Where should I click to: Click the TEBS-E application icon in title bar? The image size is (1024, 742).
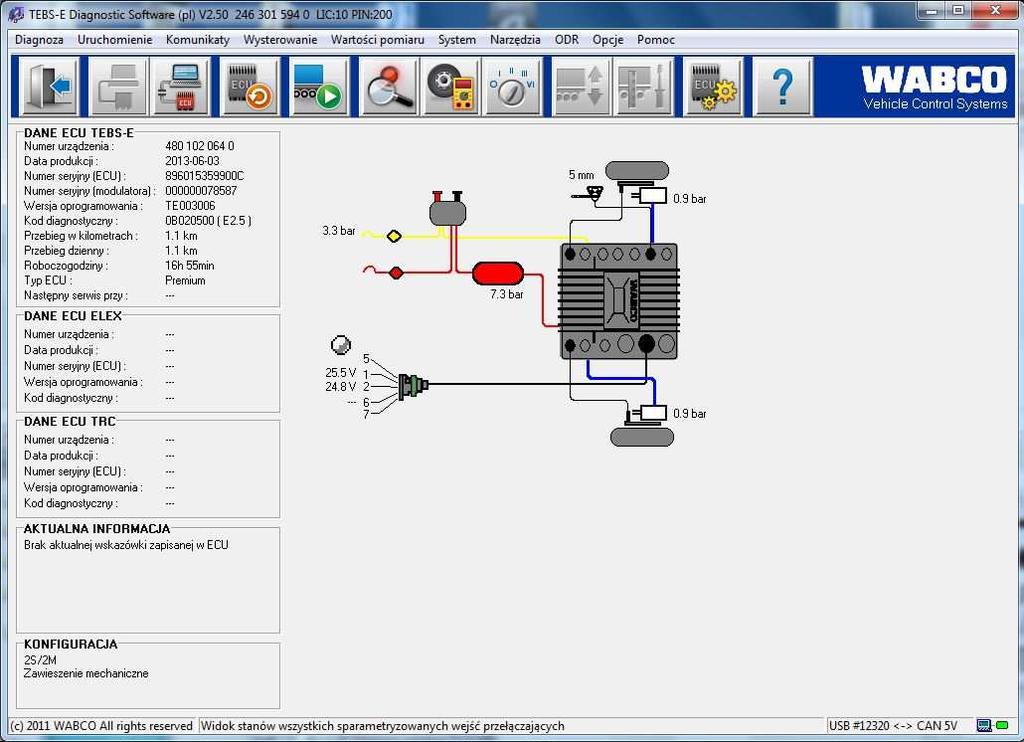(x=16, y=14)
